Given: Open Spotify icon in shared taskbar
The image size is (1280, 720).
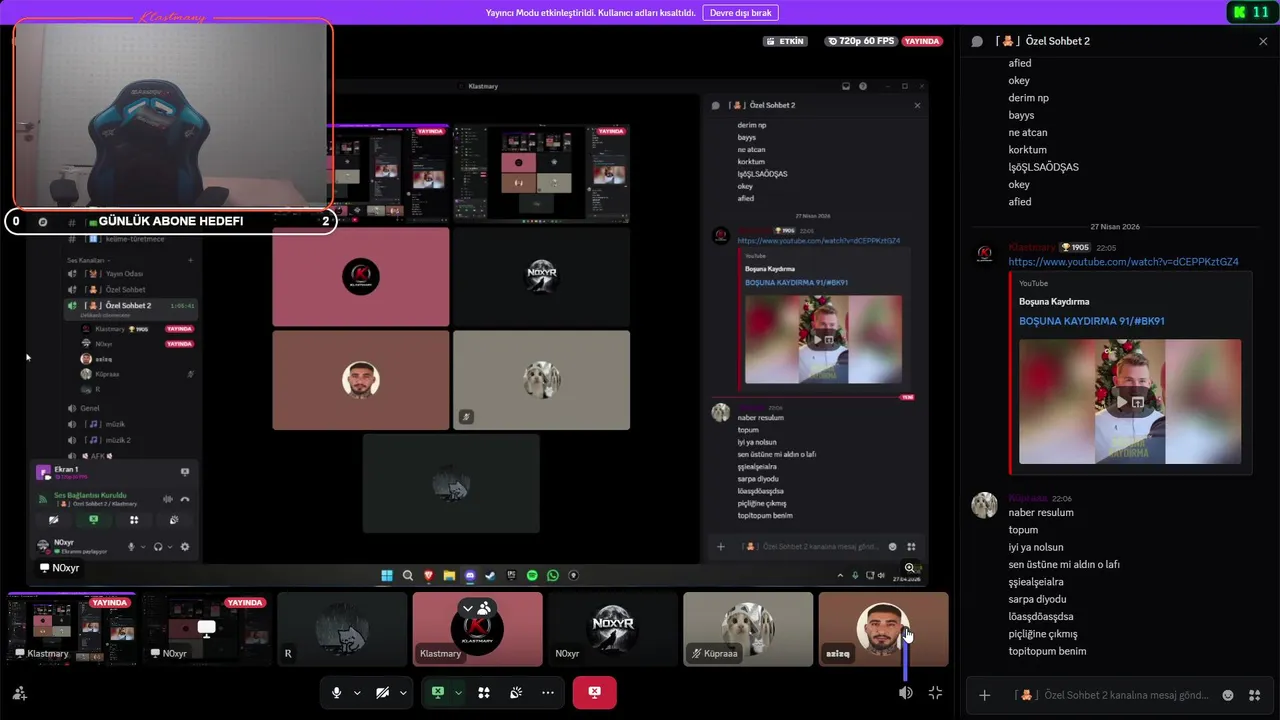Looking at the screenshot, I should pos(532,575).
